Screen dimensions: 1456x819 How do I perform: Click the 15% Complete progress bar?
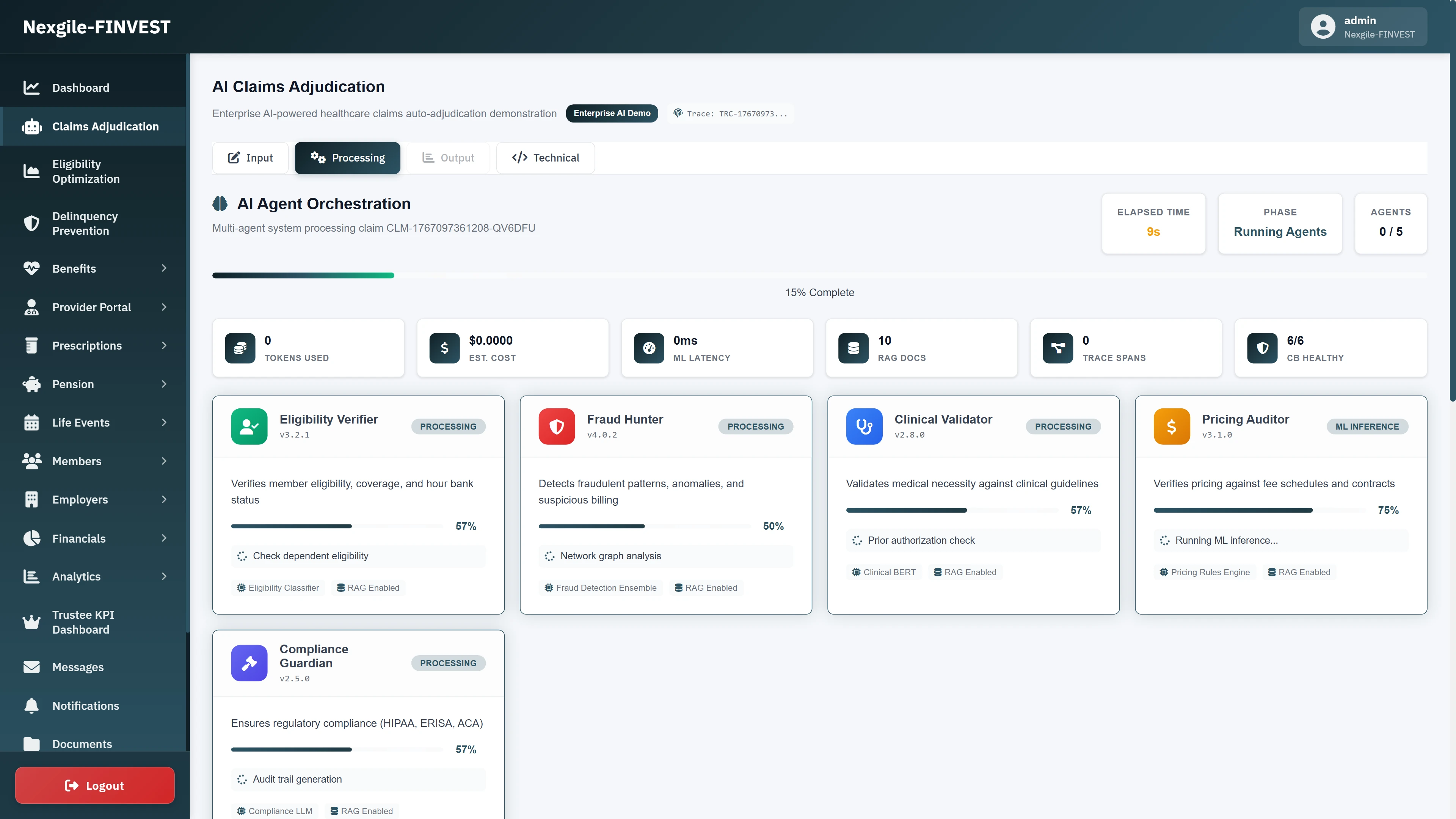[819, 275]
